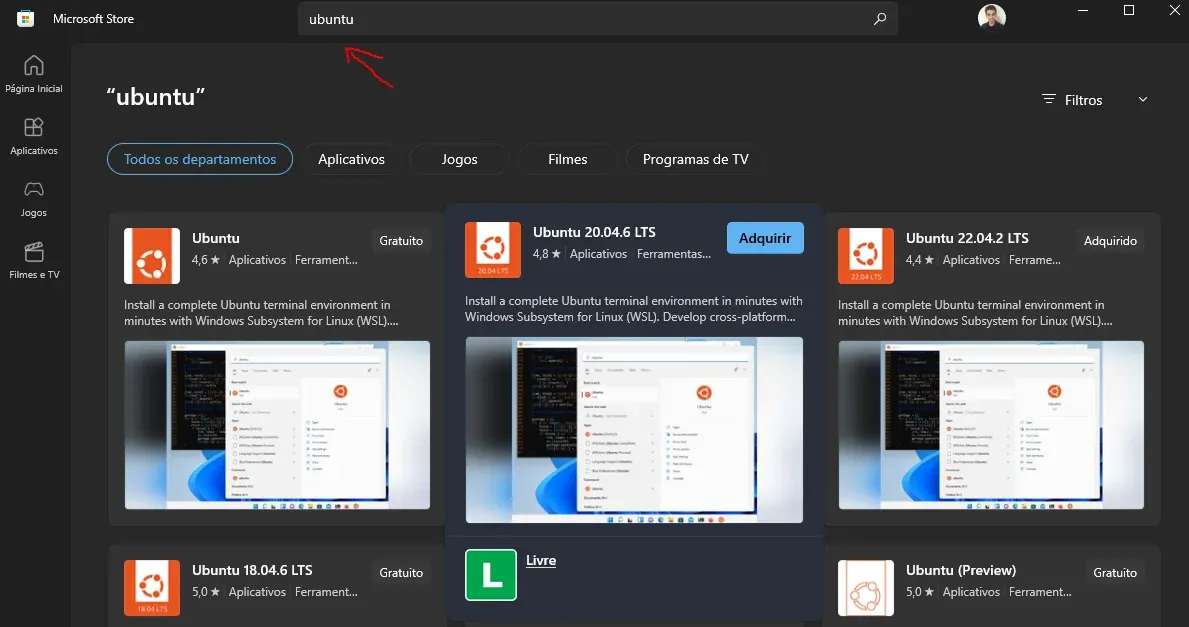This screenshot has width=1189, height=627.
Task: Click Gratuito button on Ubuntu card
Action: 401,240
